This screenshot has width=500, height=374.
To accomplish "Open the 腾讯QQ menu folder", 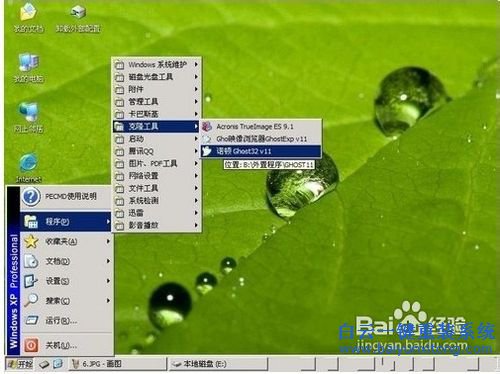I will point(156,151).
